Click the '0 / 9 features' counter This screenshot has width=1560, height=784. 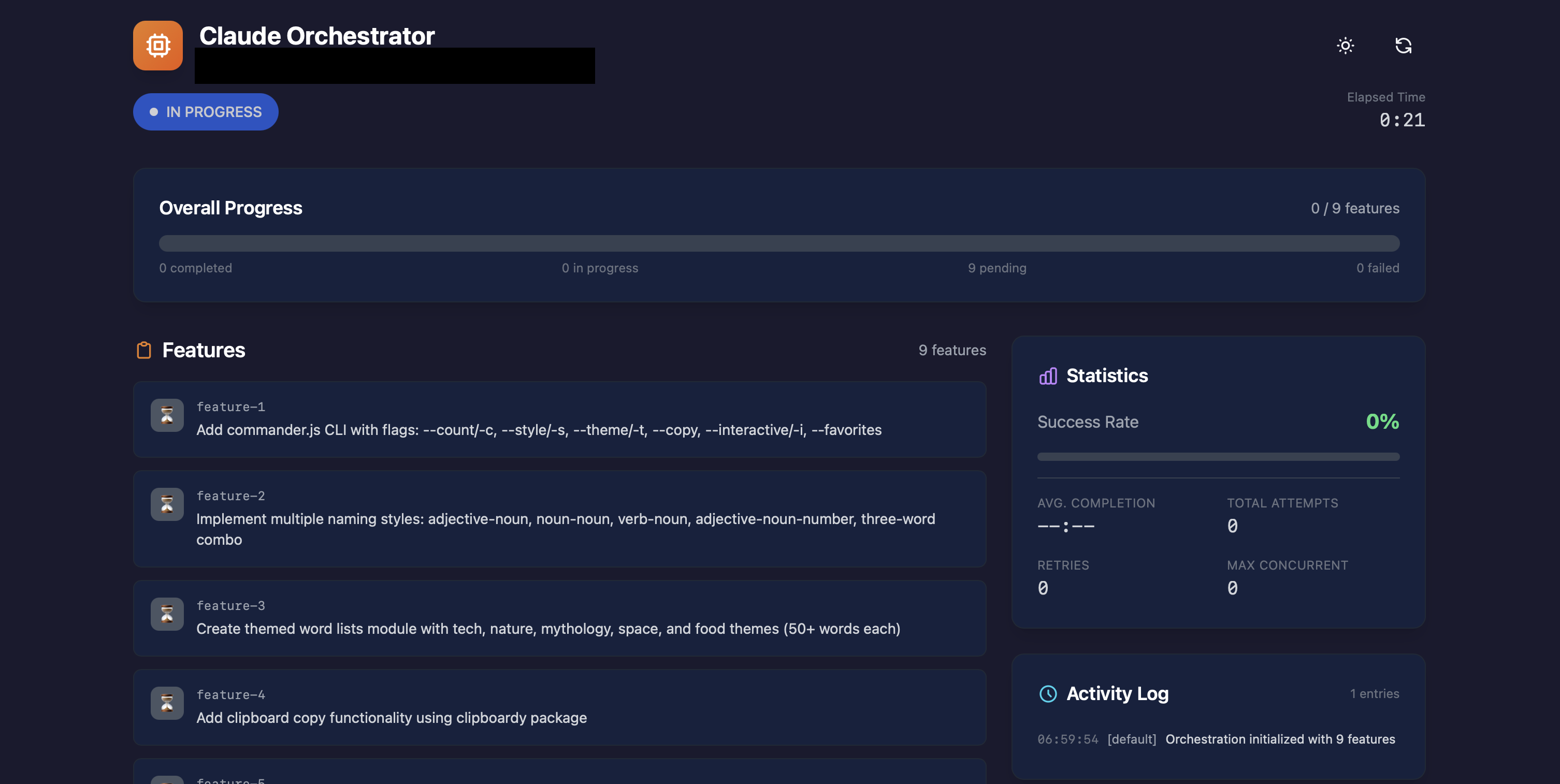click(x=1355, y=208)
